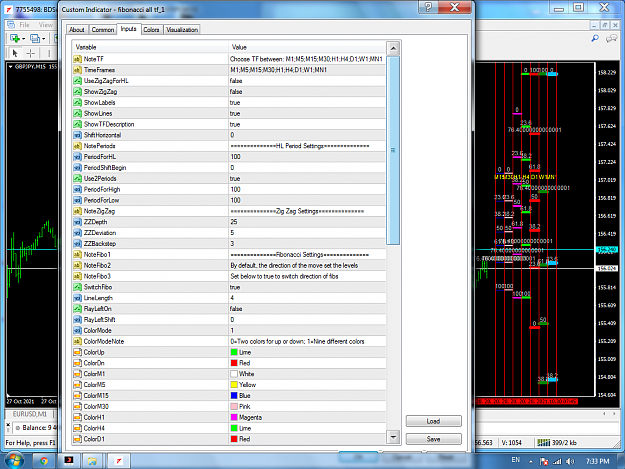The height and width of the screenshot is (469, 625).
Task: Click scrollbar up arrow in inputs list
Action: [x=393, y=49]
